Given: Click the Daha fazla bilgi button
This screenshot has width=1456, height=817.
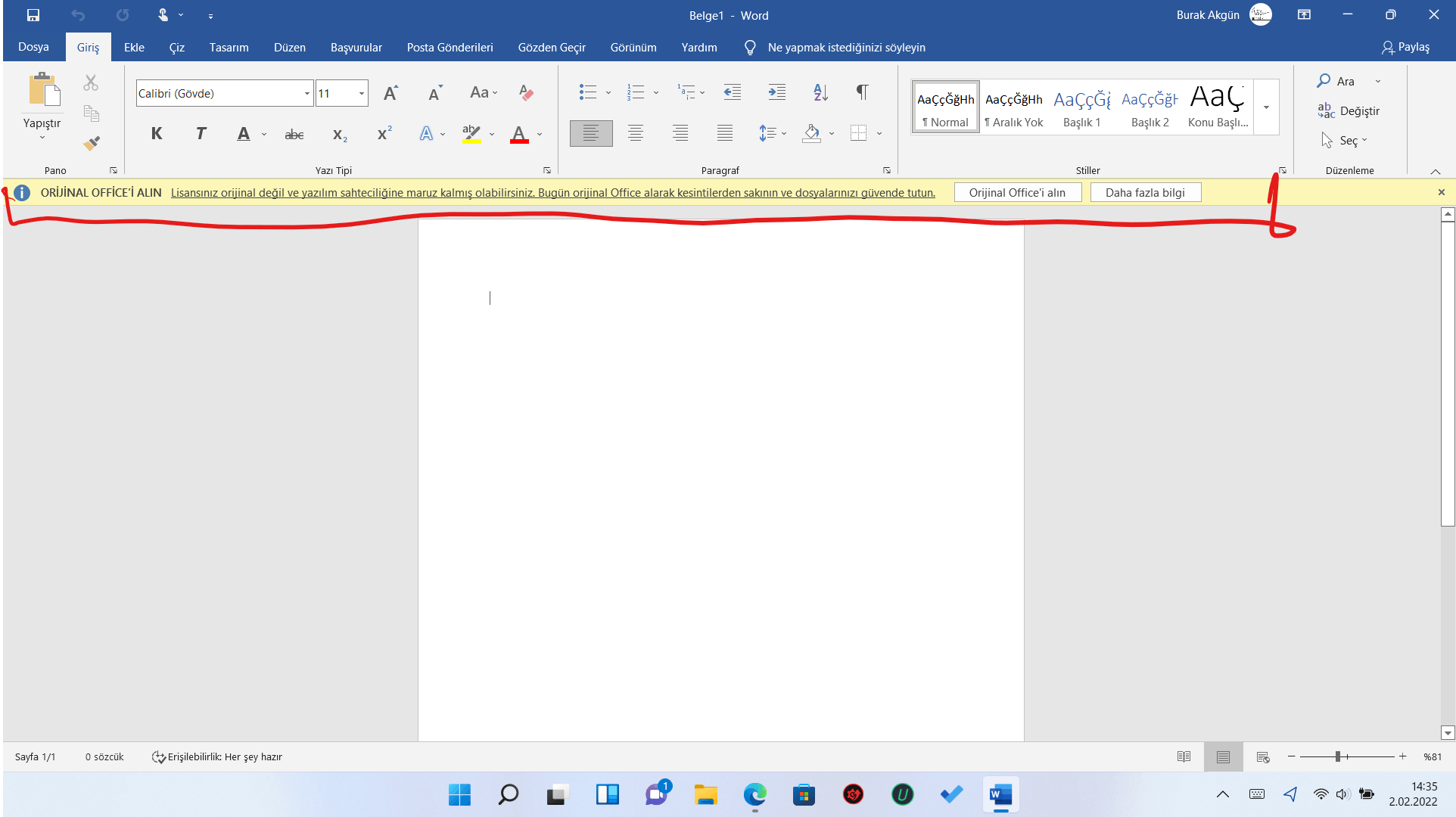Looking at the screenshot, I should coord(1145,193).
